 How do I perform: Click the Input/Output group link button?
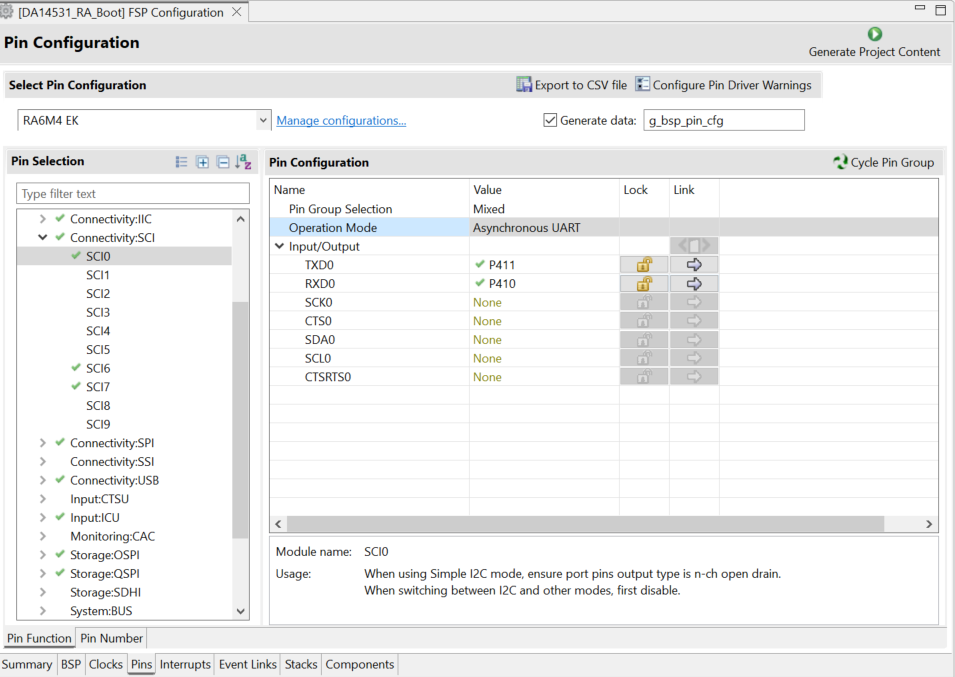(x=694, y=246)
